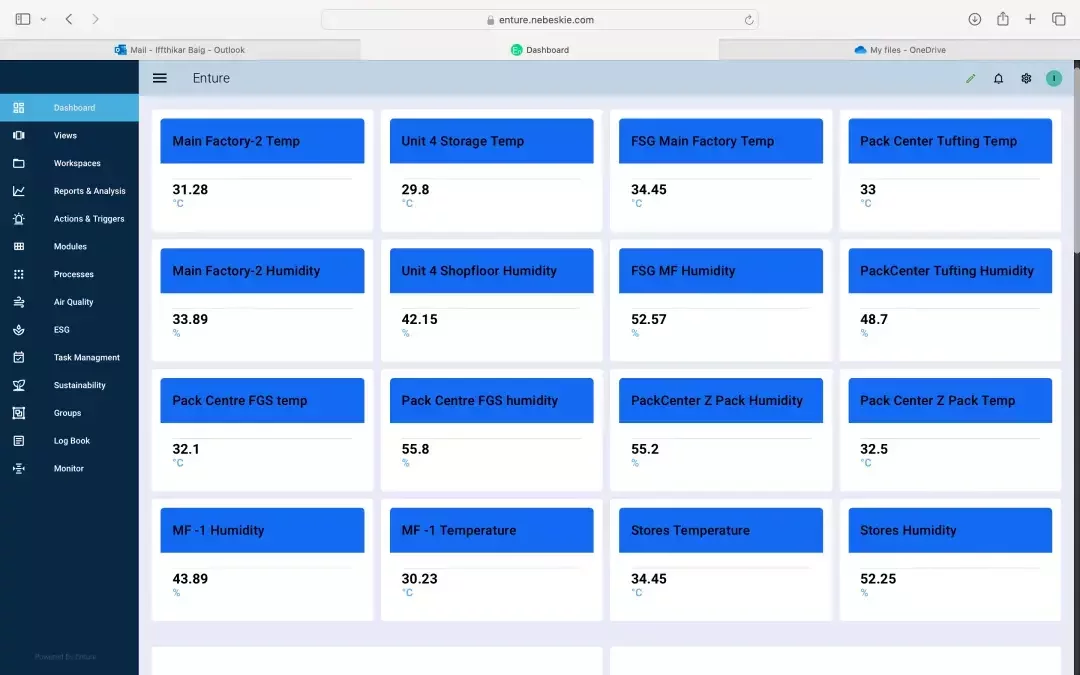
Task: Click the Actions & Triggers alarm icon
Action: point(19,219)
